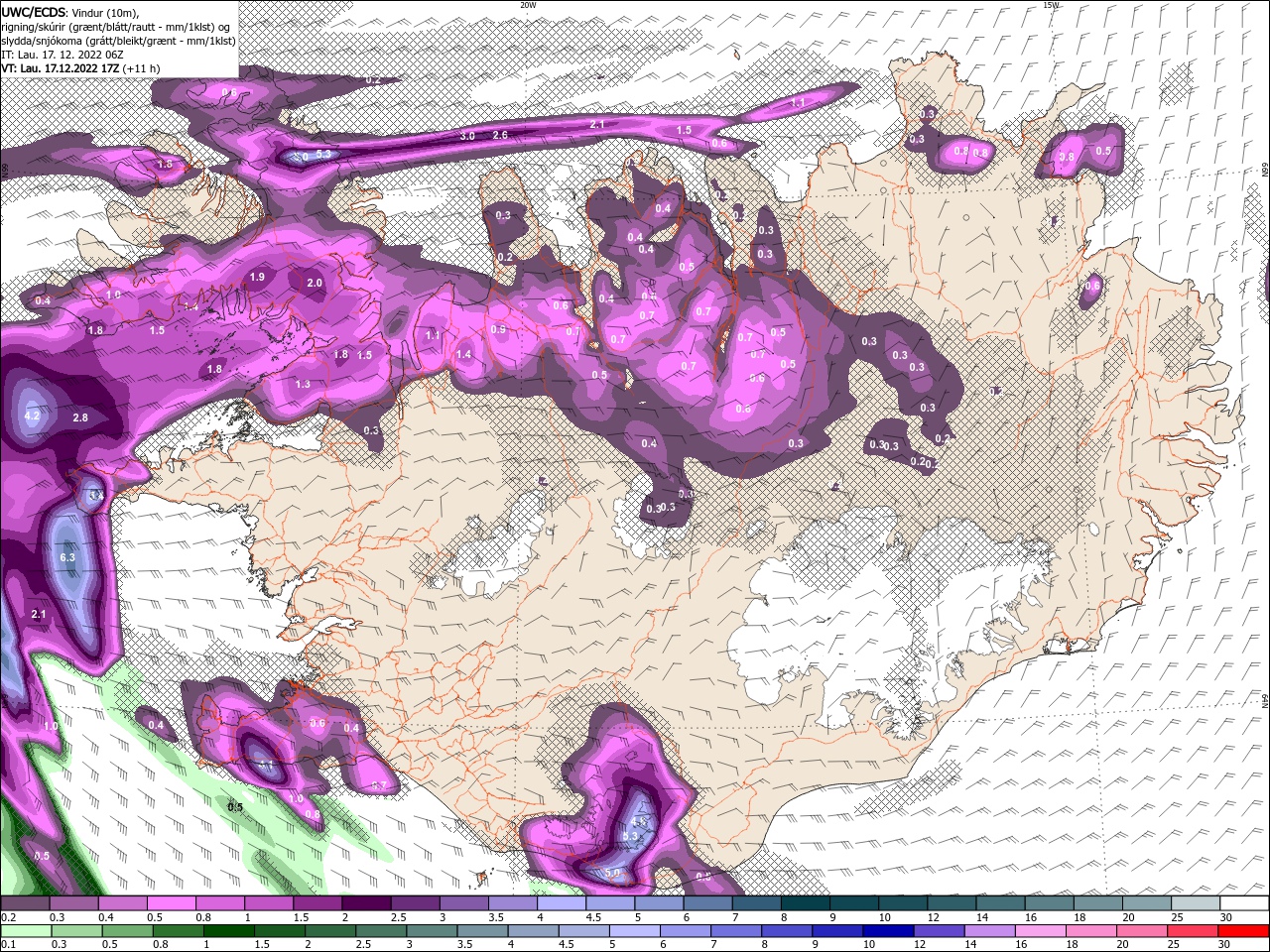Select lower legend swatch between 25 and 30
The height and width of the screenshot is (952, 1270).
coord(1193,931)
